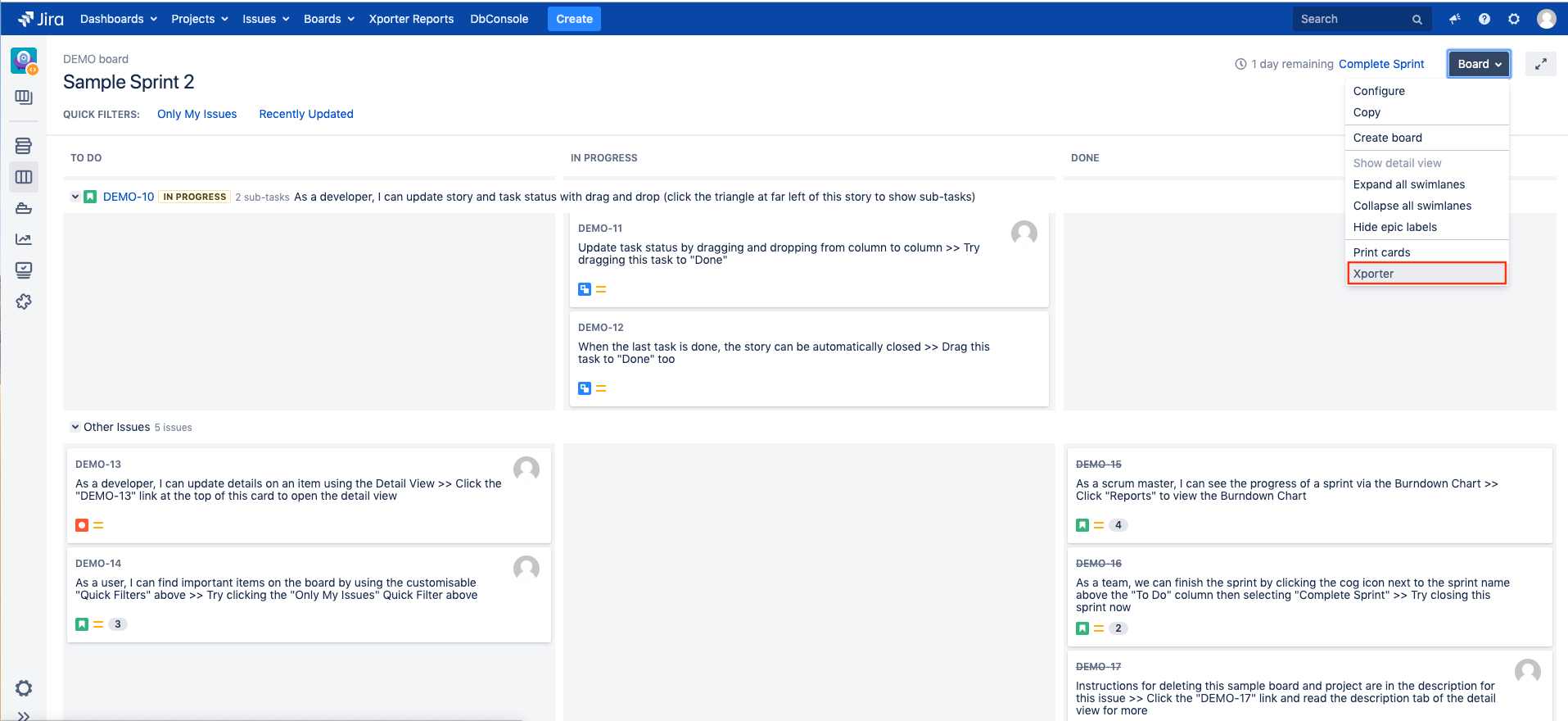Open the Dashboards dropdown in the top navigation
Viewport: 1568px width, 721px height.
point(118,19)
